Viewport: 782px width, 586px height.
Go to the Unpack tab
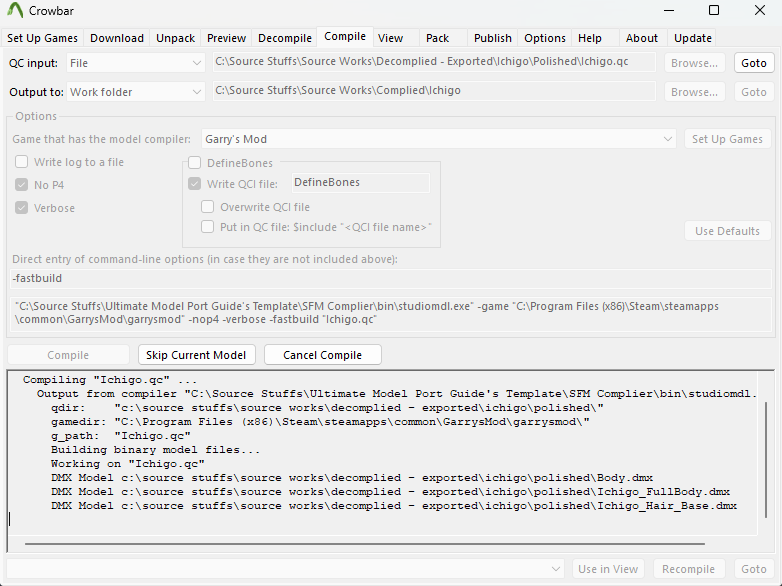175,38
